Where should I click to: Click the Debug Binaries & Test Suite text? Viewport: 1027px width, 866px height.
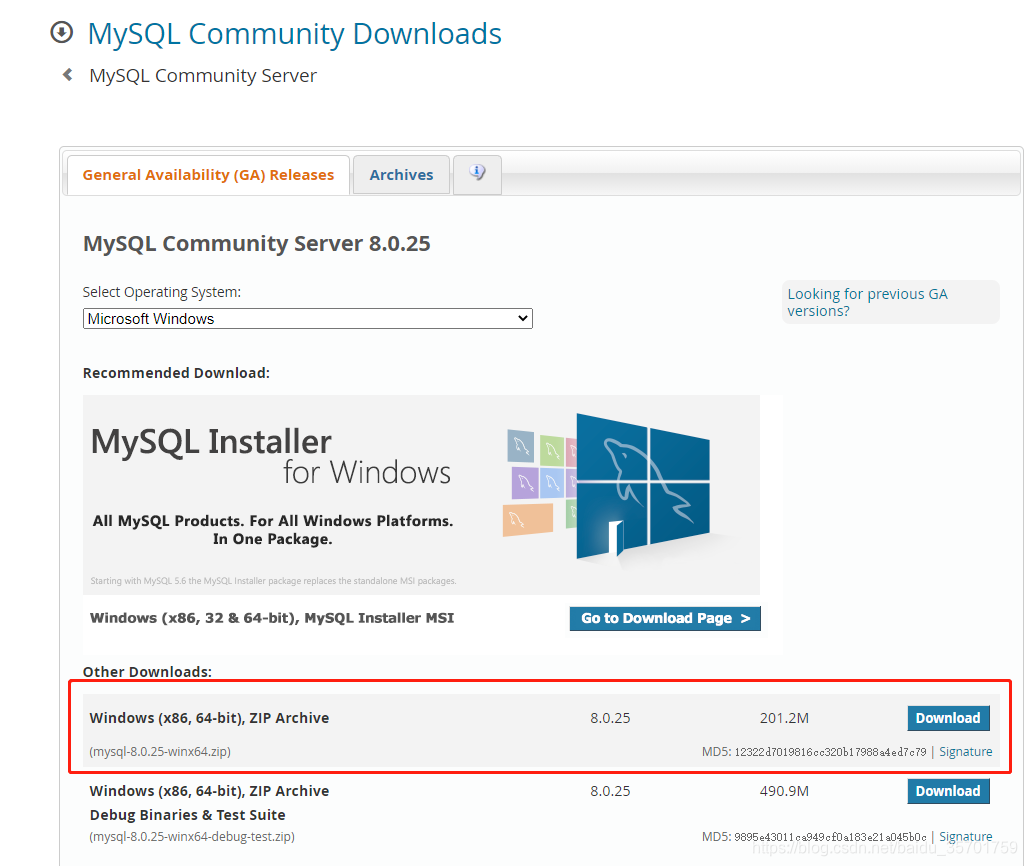point(187,815)
